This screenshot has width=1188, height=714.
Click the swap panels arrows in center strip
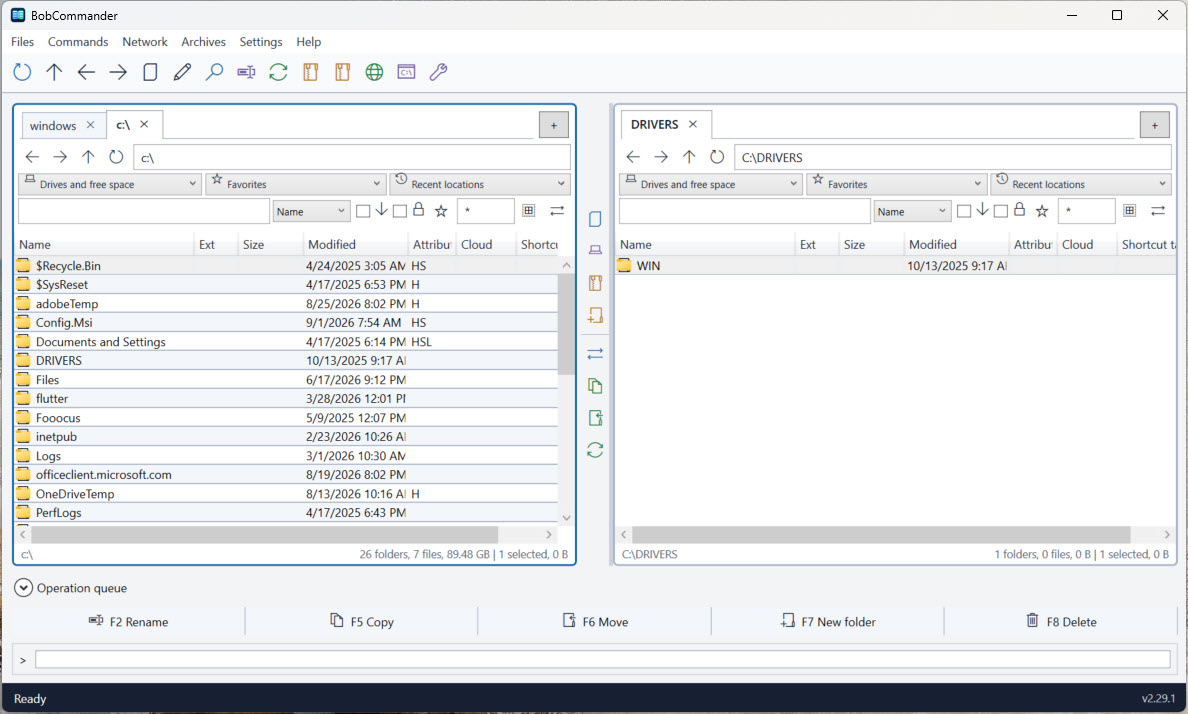click(x=596, y=354)
